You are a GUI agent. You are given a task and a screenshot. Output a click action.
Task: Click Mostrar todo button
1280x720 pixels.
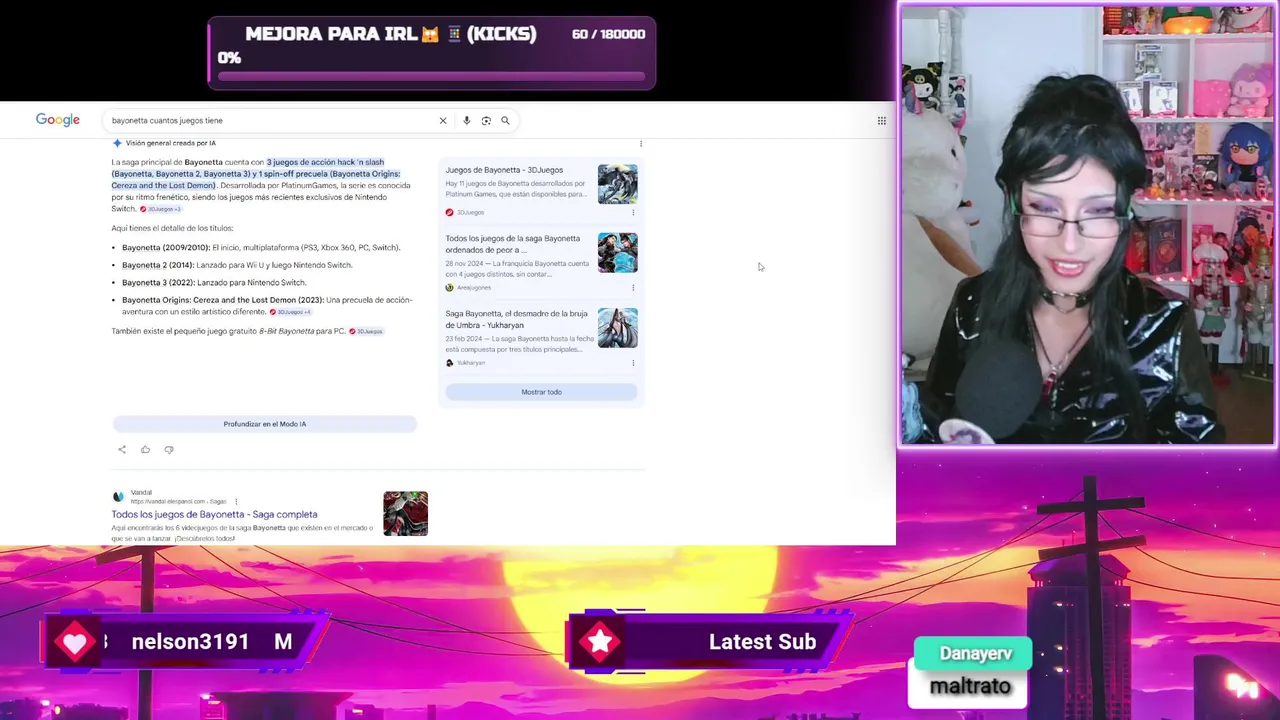pos(541,392)
